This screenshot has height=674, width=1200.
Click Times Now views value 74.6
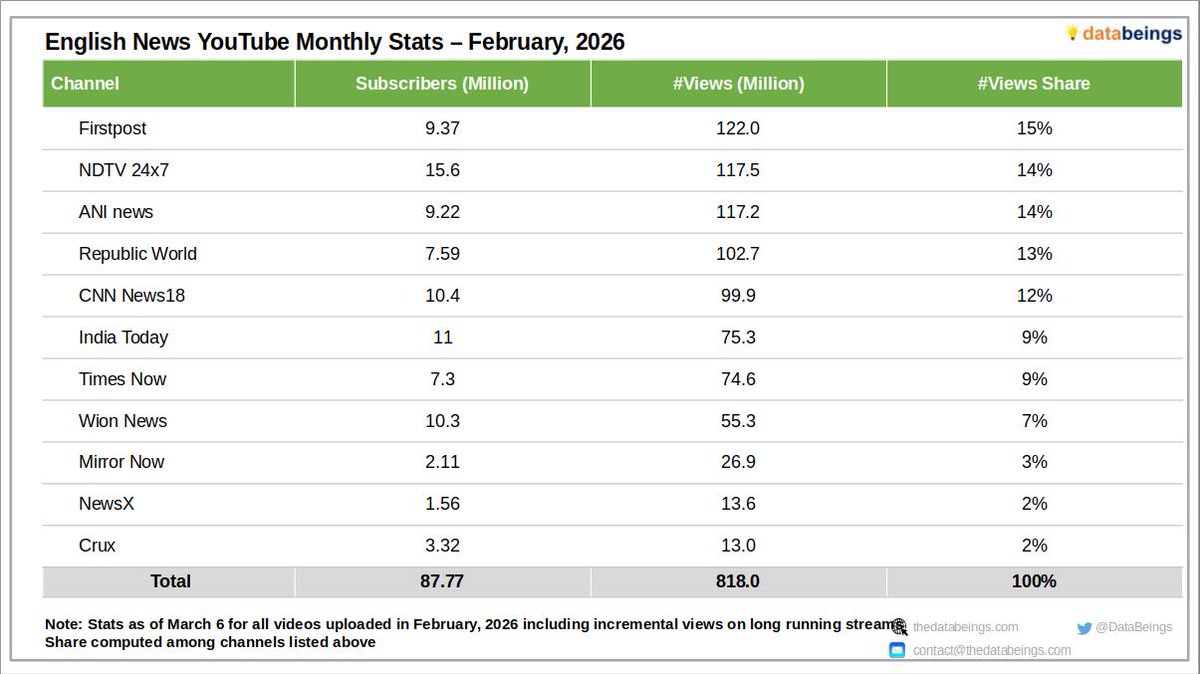pos(738,379)
